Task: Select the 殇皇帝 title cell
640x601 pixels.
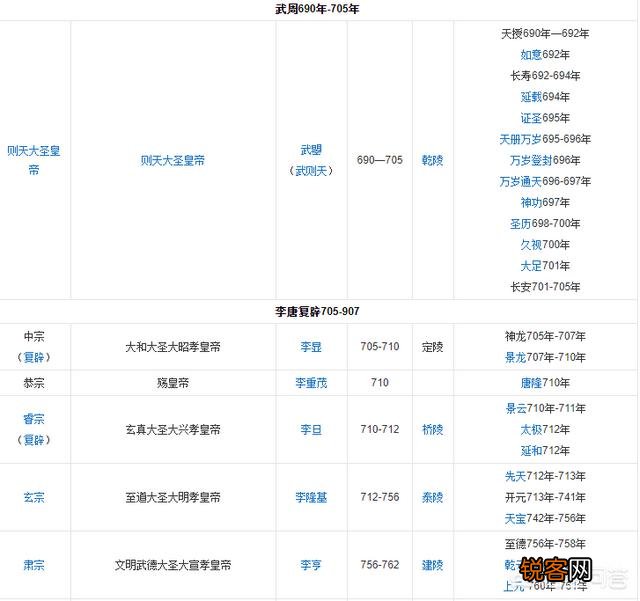Action: point(173,383)
